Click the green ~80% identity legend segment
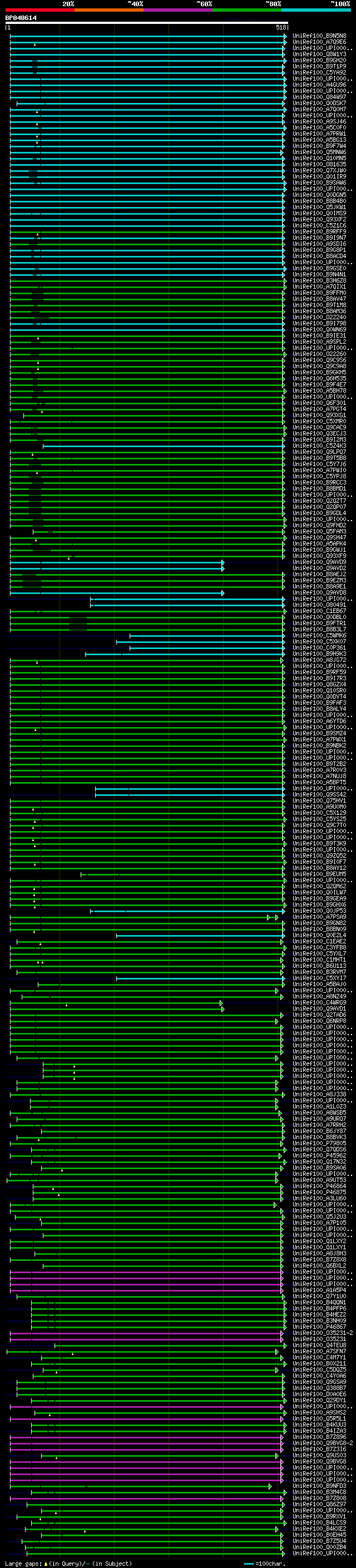The width and height of the screenshot is (356, 1568). tap(247, 10)
